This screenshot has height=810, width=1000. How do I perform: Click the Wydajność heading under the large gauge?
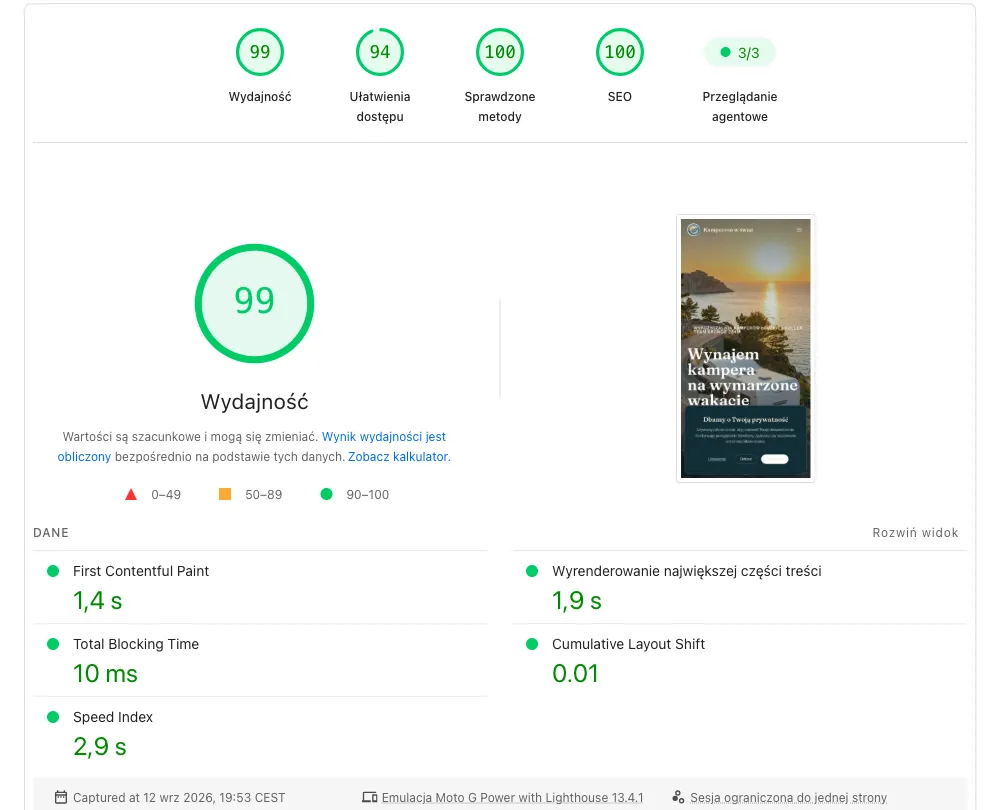254,402
